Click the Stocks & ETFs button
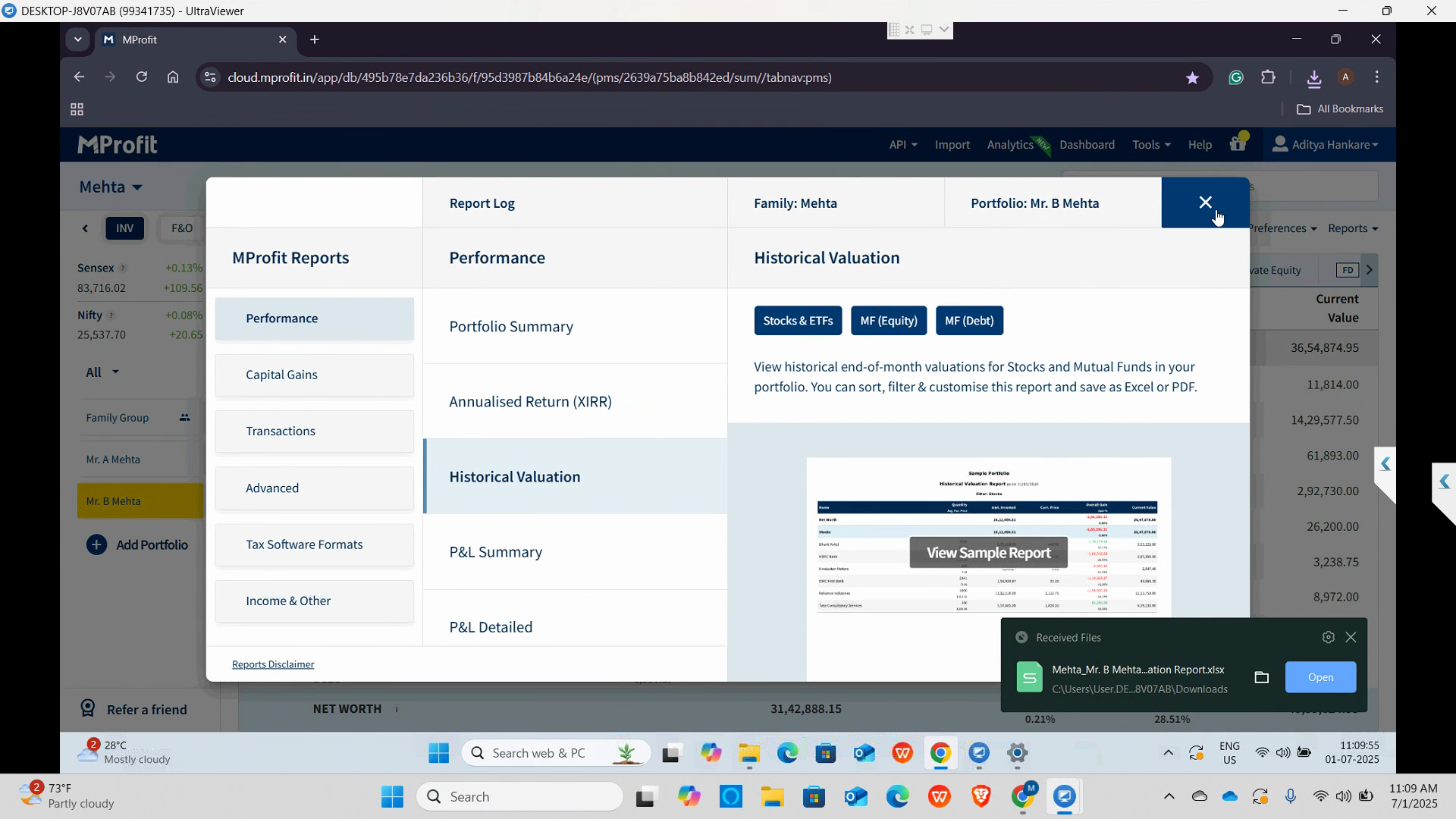The height and width of the screenshot is (819, 1456). click(798, 321)
